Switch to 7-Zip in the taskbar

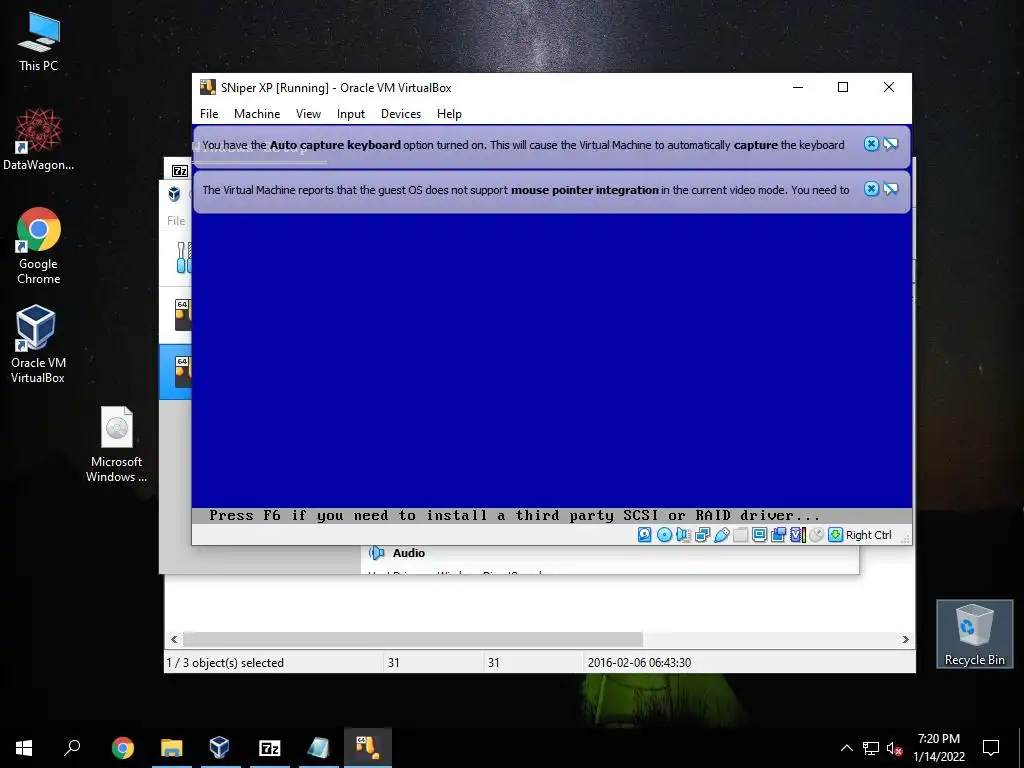(x=270, y=748)
